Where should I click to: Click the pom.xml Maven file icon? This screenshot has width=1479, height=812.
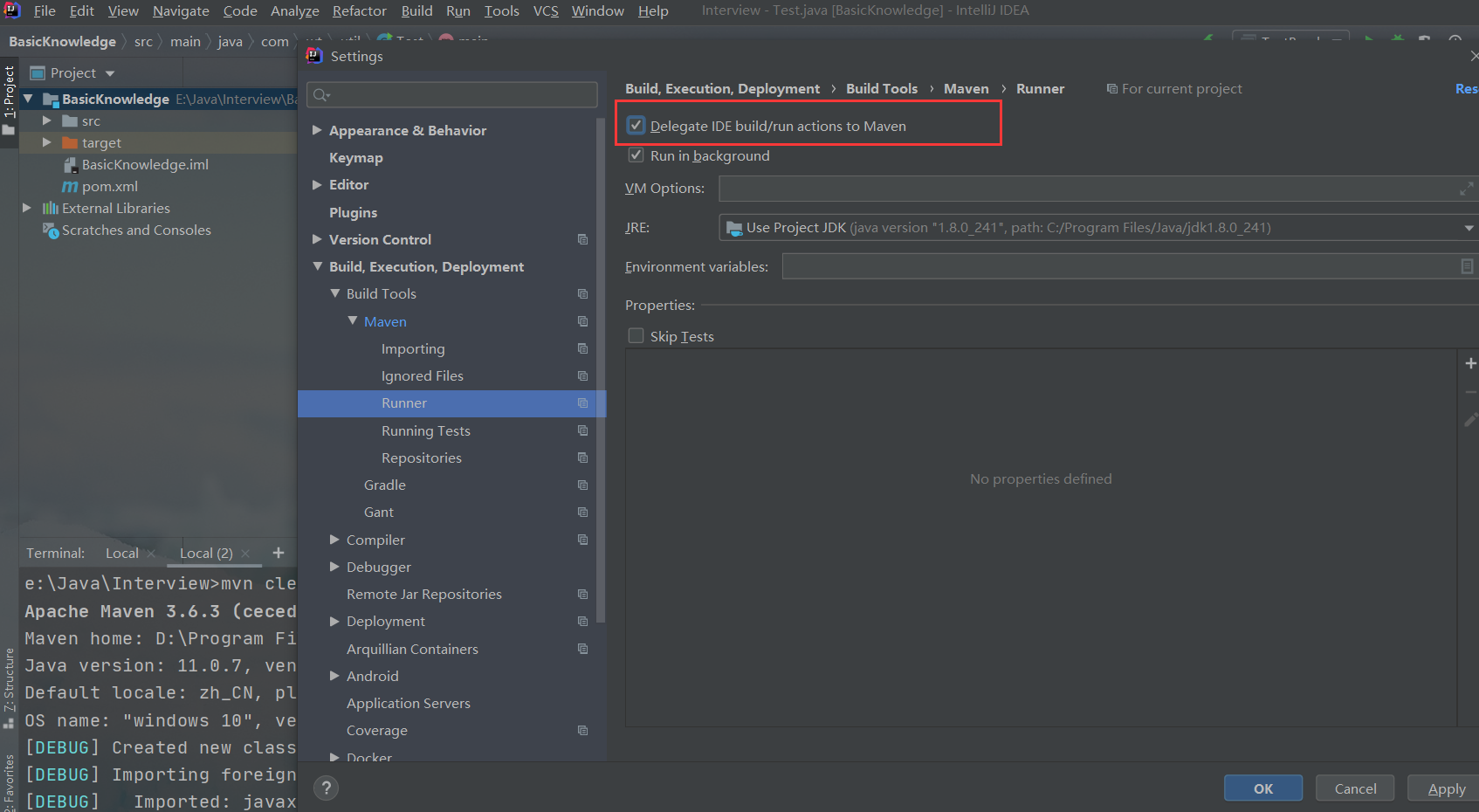[70, 186]
